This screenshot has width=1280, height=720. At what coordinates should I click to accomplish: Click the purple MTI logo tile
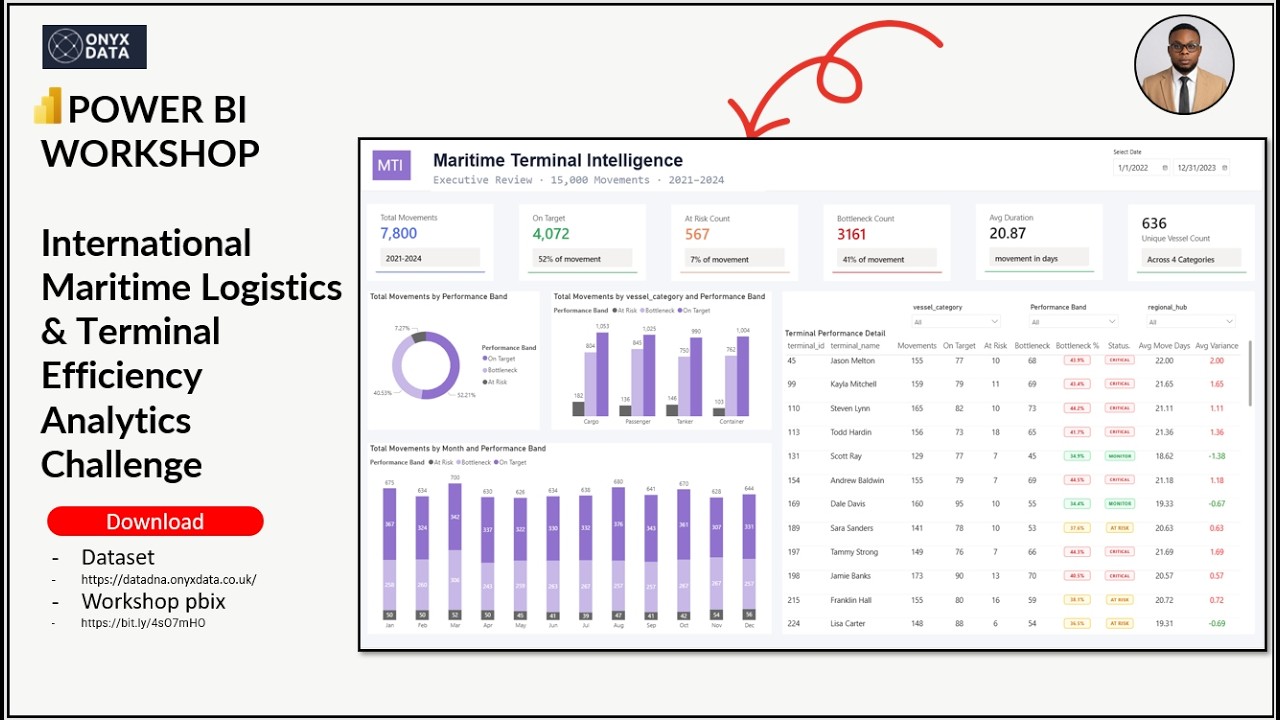(391, 165)
